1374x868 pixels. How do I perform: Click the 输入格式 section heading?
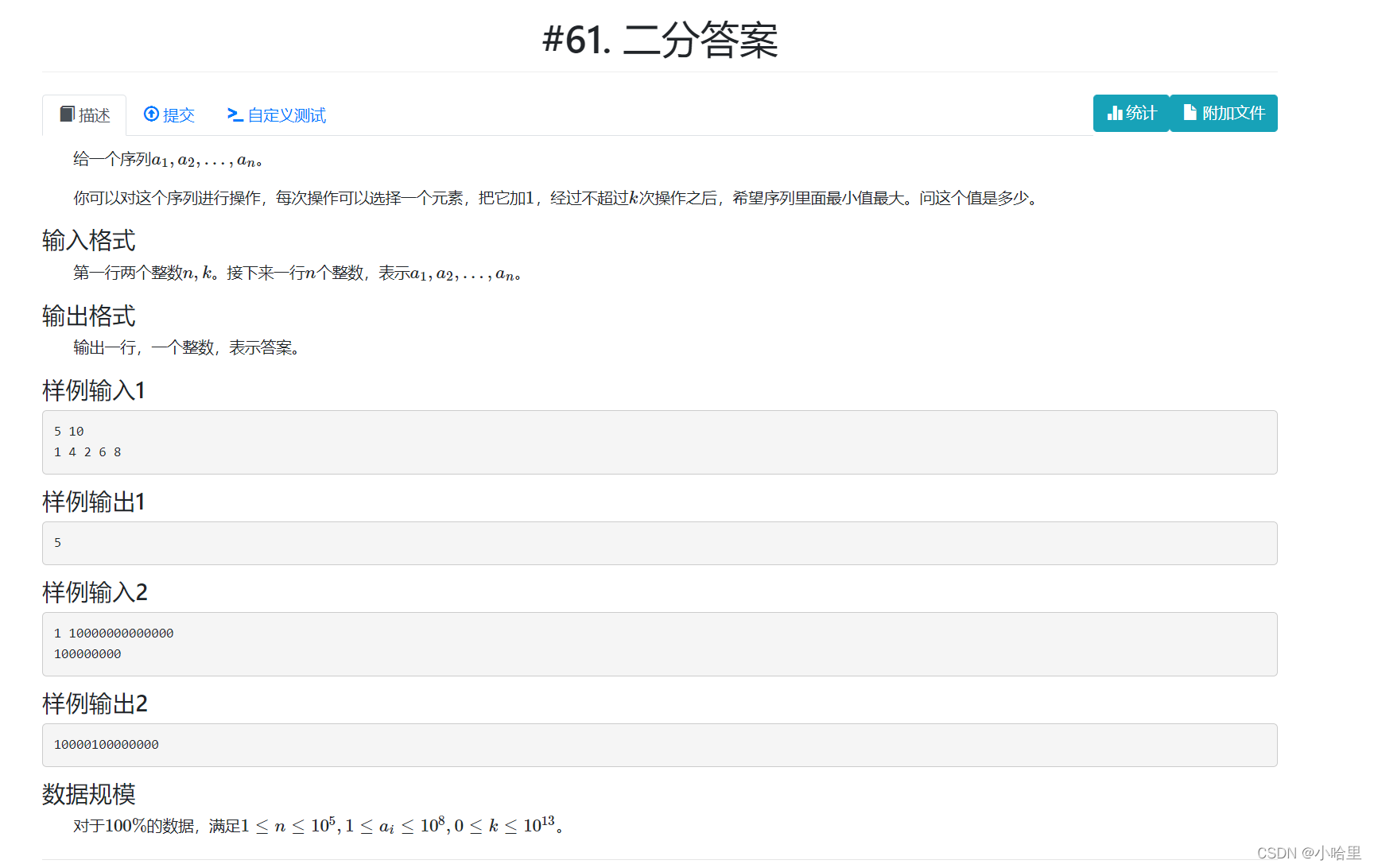pos(88,240)
